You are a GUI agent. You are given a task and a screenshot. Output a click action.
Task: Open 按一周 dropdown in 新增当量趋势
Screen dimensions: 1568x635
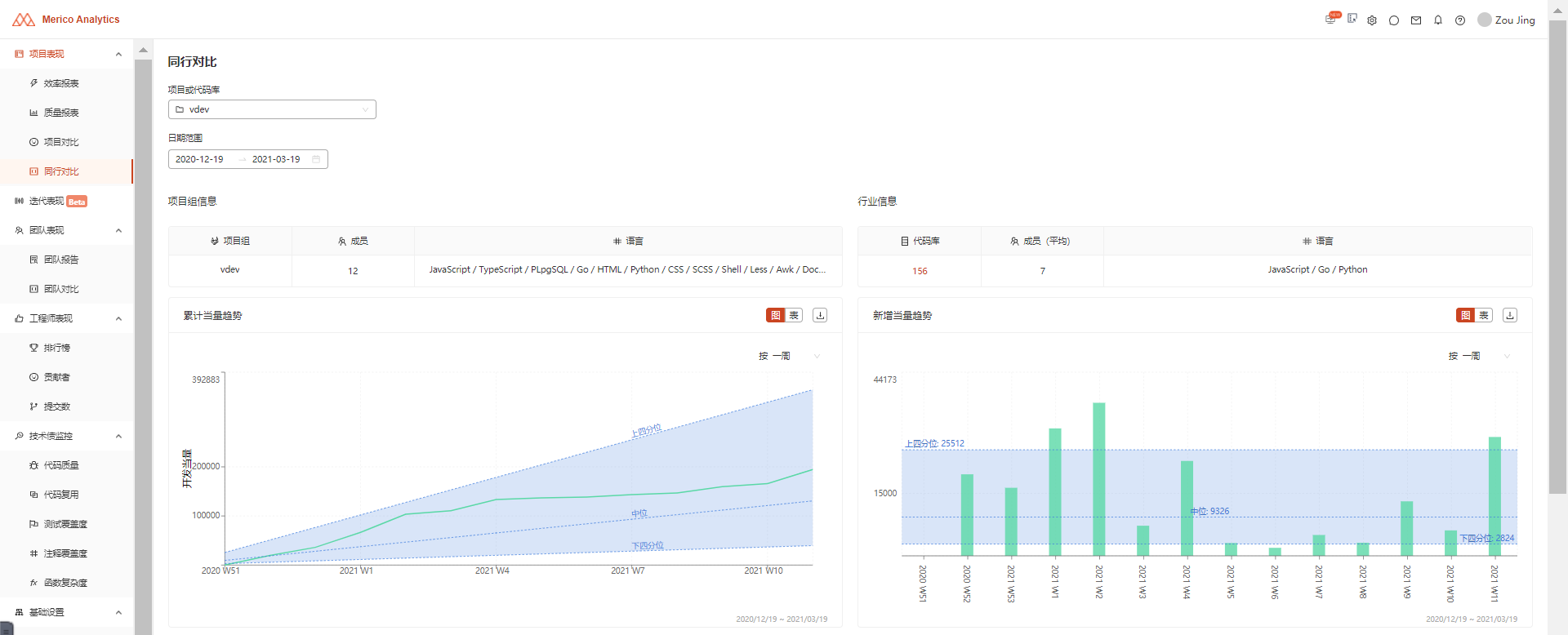[1479, 356]
